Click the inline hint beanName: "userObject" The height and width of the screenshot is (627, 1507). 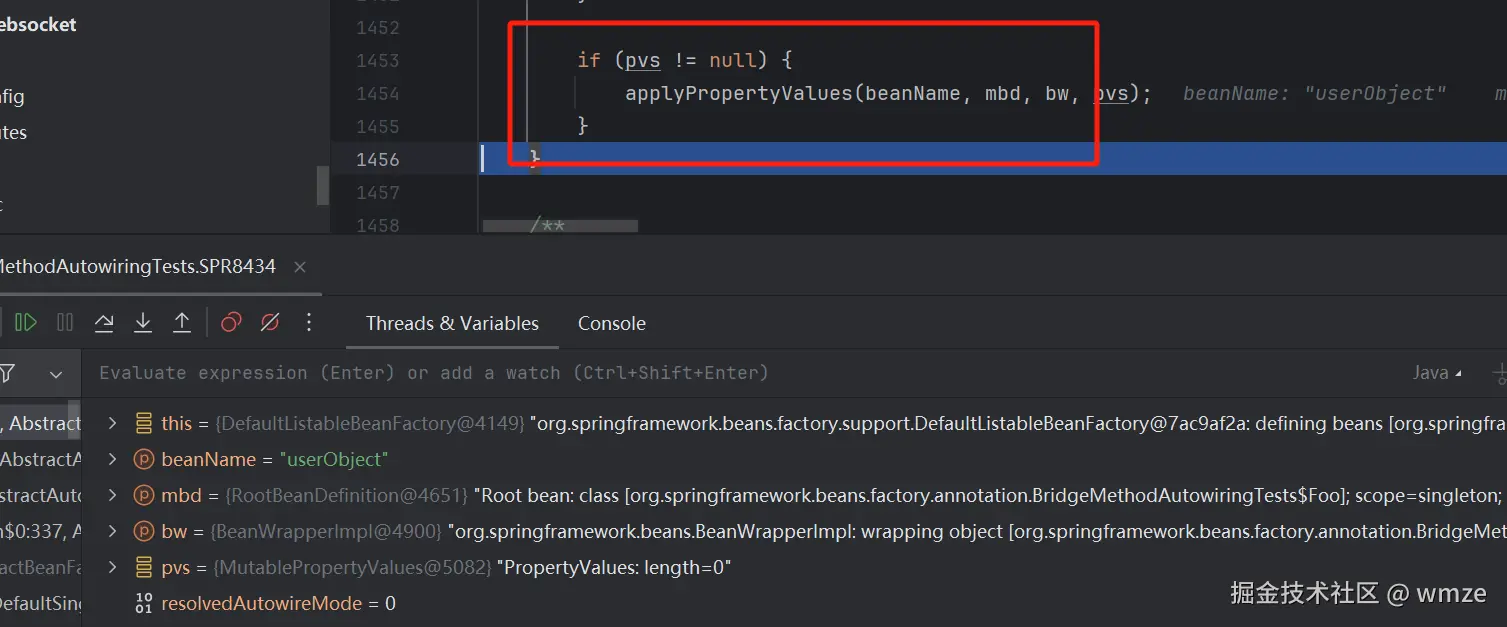(x=1314, y=93)
